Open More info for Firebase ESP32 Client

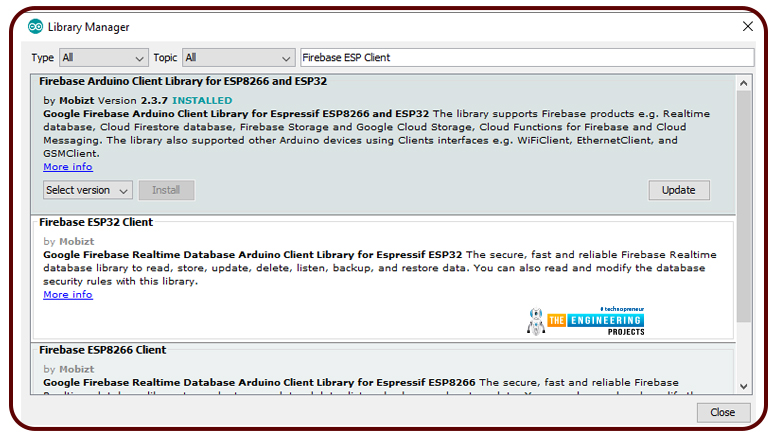[67, 295]
